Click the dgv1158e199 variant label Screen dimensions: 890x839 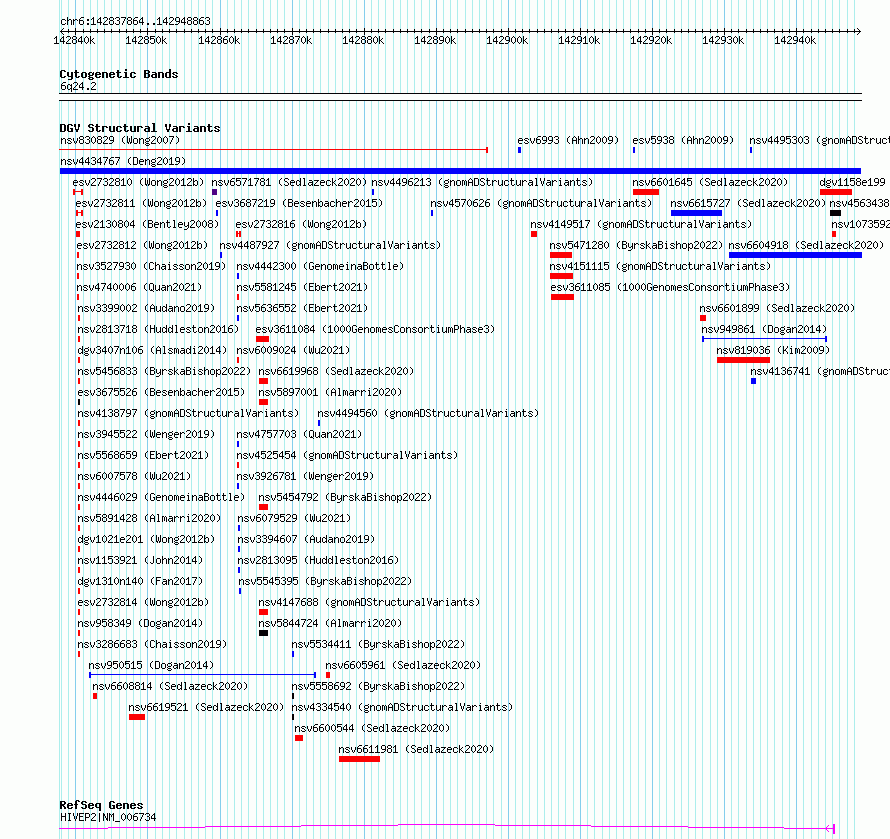852,182
